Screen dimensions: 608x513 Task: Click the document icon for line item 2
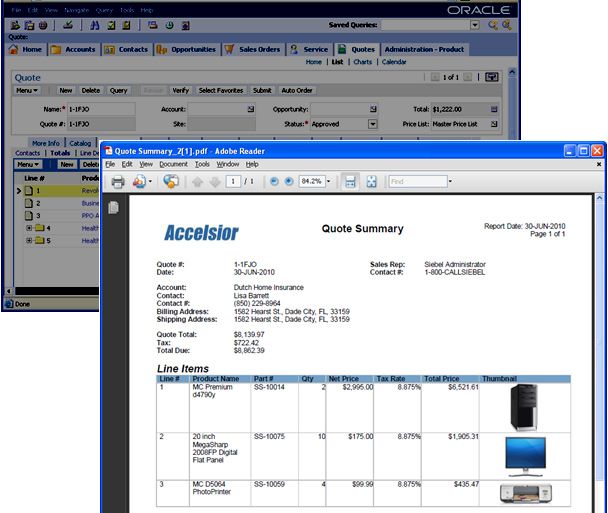point(29,203)
